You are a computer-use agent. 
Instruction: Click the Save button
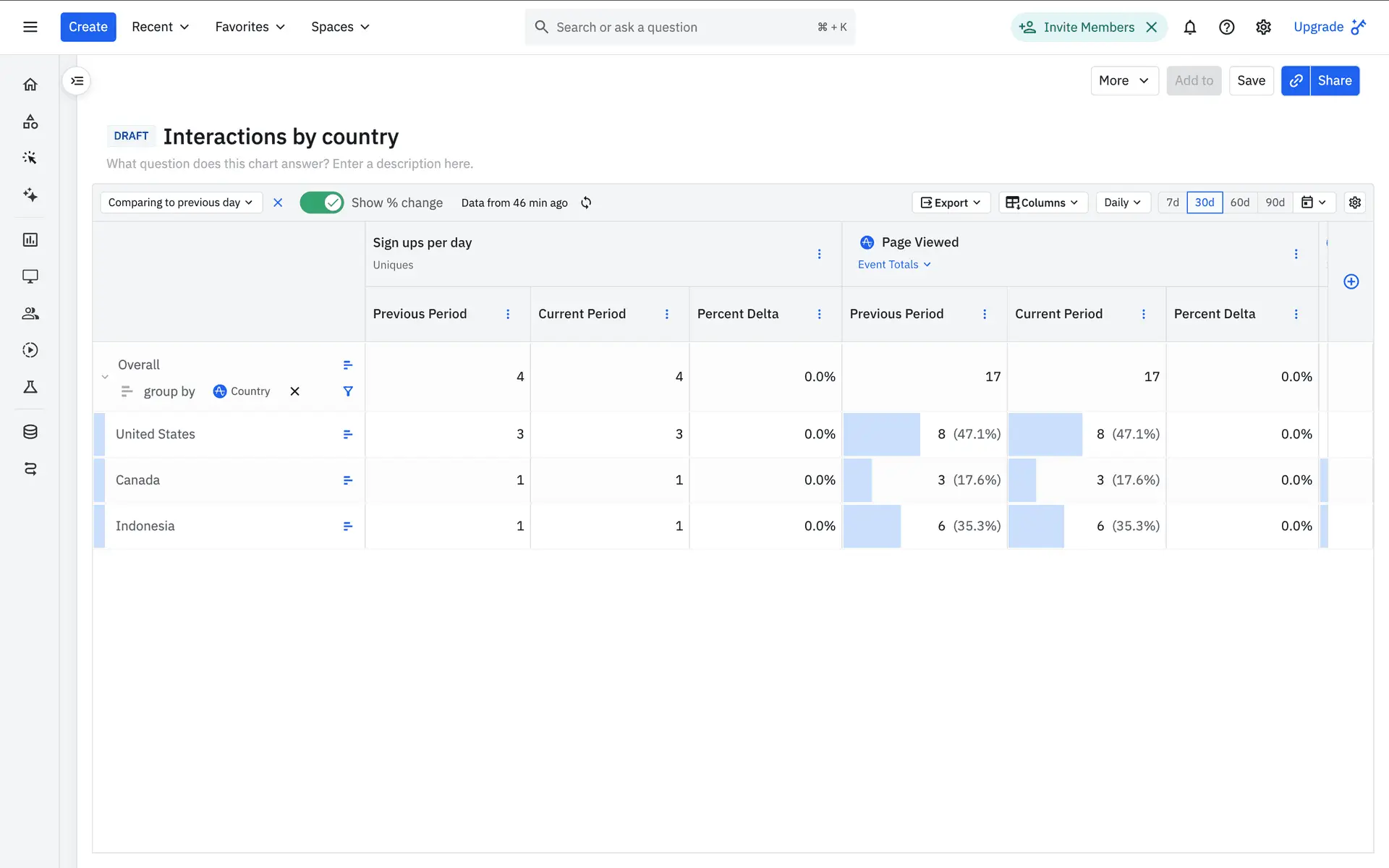pyautogui.click(x=1251, y=80)
